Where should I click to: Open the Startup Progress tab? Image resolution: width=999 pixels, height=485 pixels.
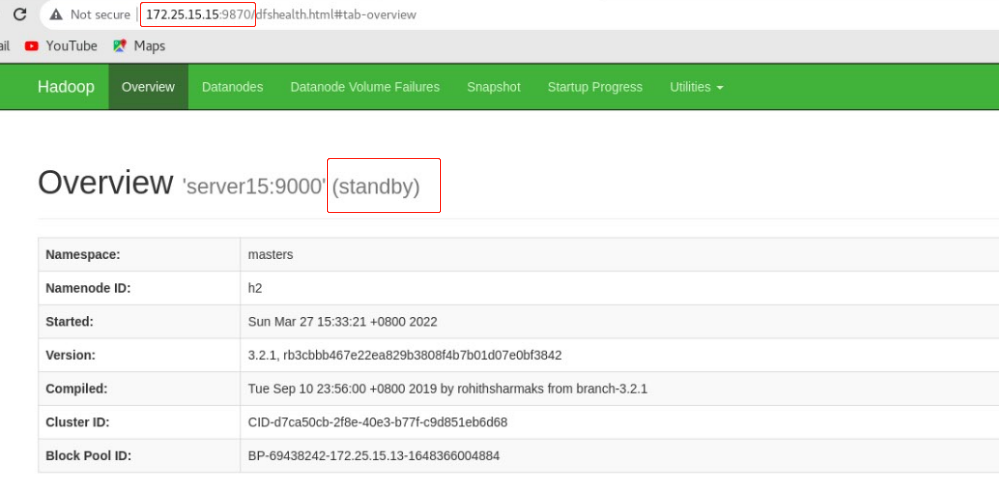click(595, 87)
